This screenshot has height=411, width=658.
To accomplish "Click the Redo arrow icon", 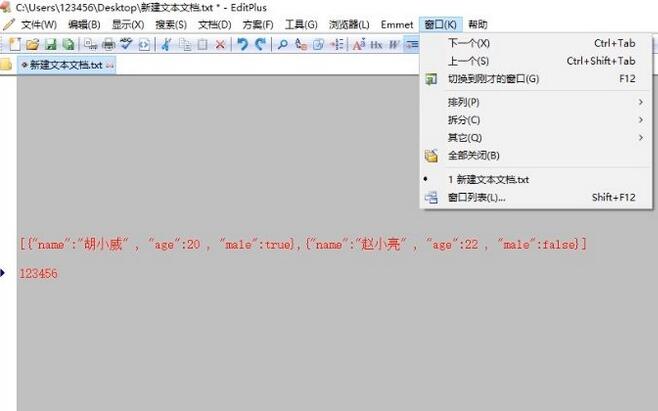I will 261,44.
